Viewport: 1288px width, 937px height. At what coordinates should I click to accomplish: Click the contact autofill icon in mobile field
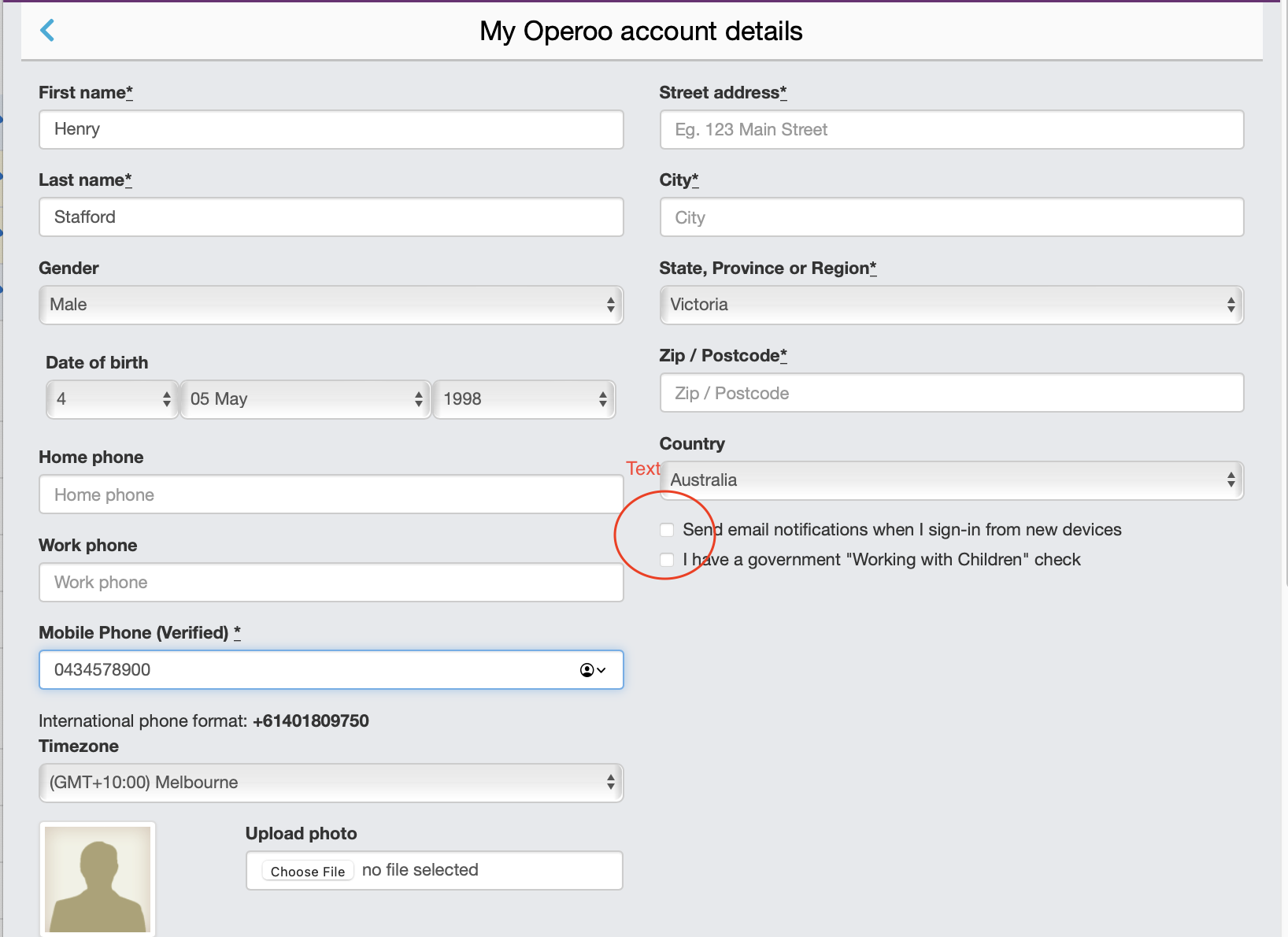coord(592,670)
